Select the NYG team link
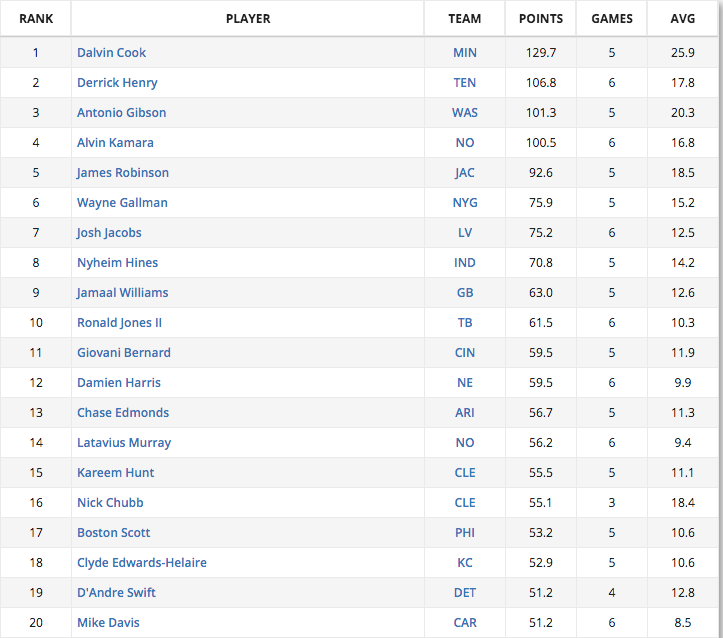The height and width of the screenshot is (638, 723). pyautogui.click(x=465, y=202)
